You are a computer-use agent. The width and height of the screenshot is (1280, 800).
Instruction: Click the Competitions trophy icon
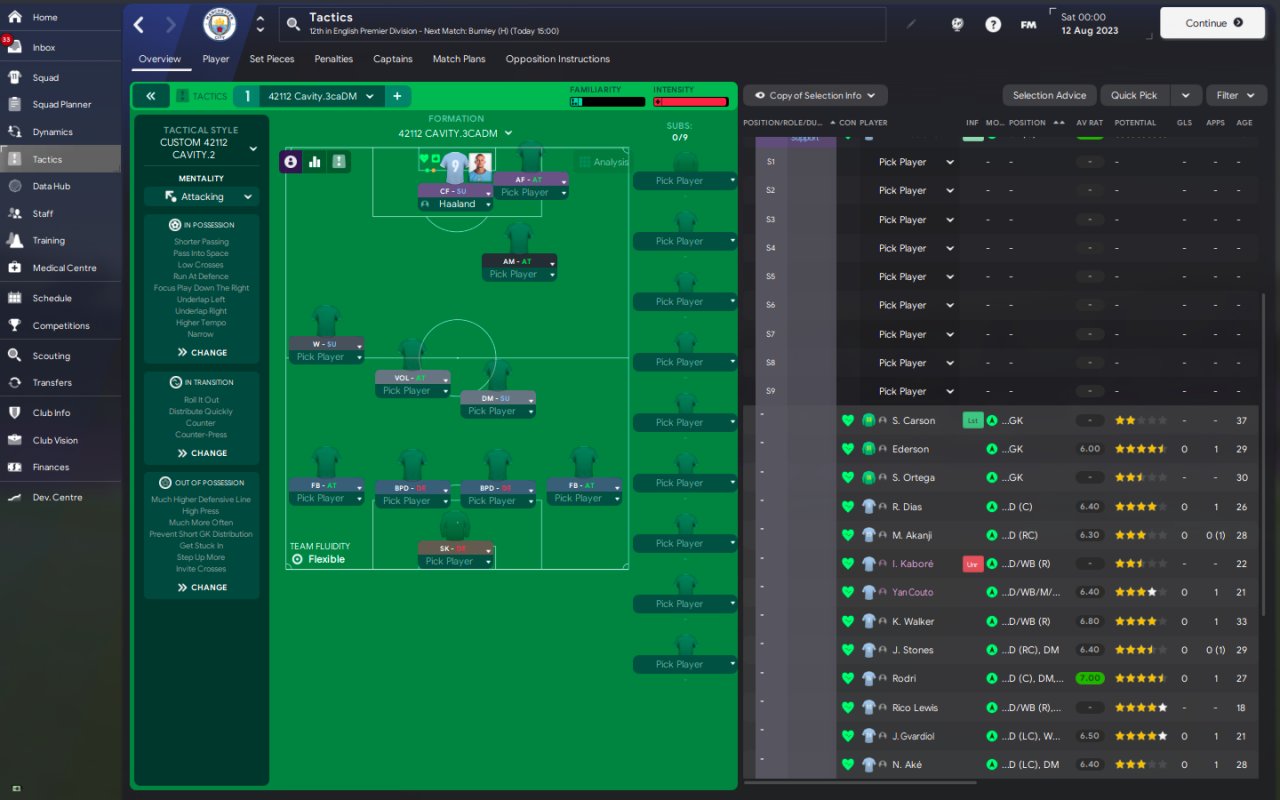pos(15,325)
